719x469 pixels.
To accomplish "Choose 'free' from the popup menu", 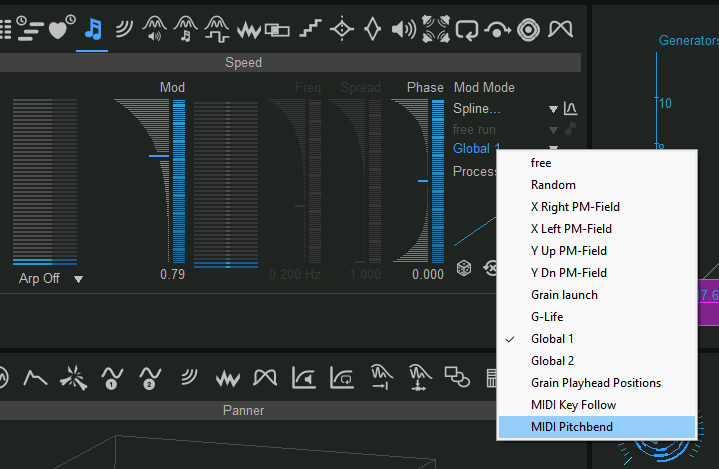I will tap(597, 163).
